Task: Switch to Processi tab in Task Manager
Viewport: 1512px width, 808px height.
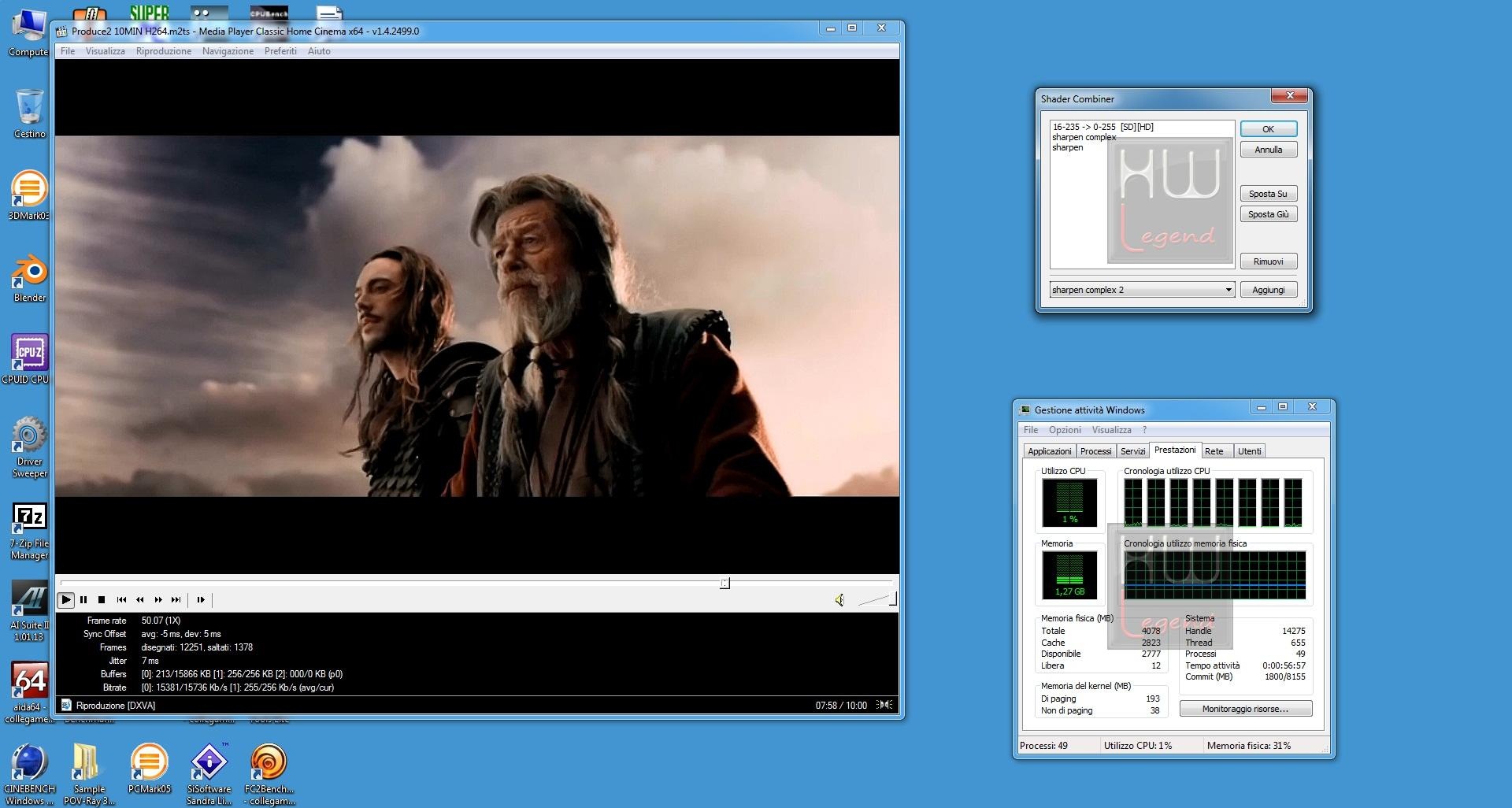Action: [x=1095, y=451]
